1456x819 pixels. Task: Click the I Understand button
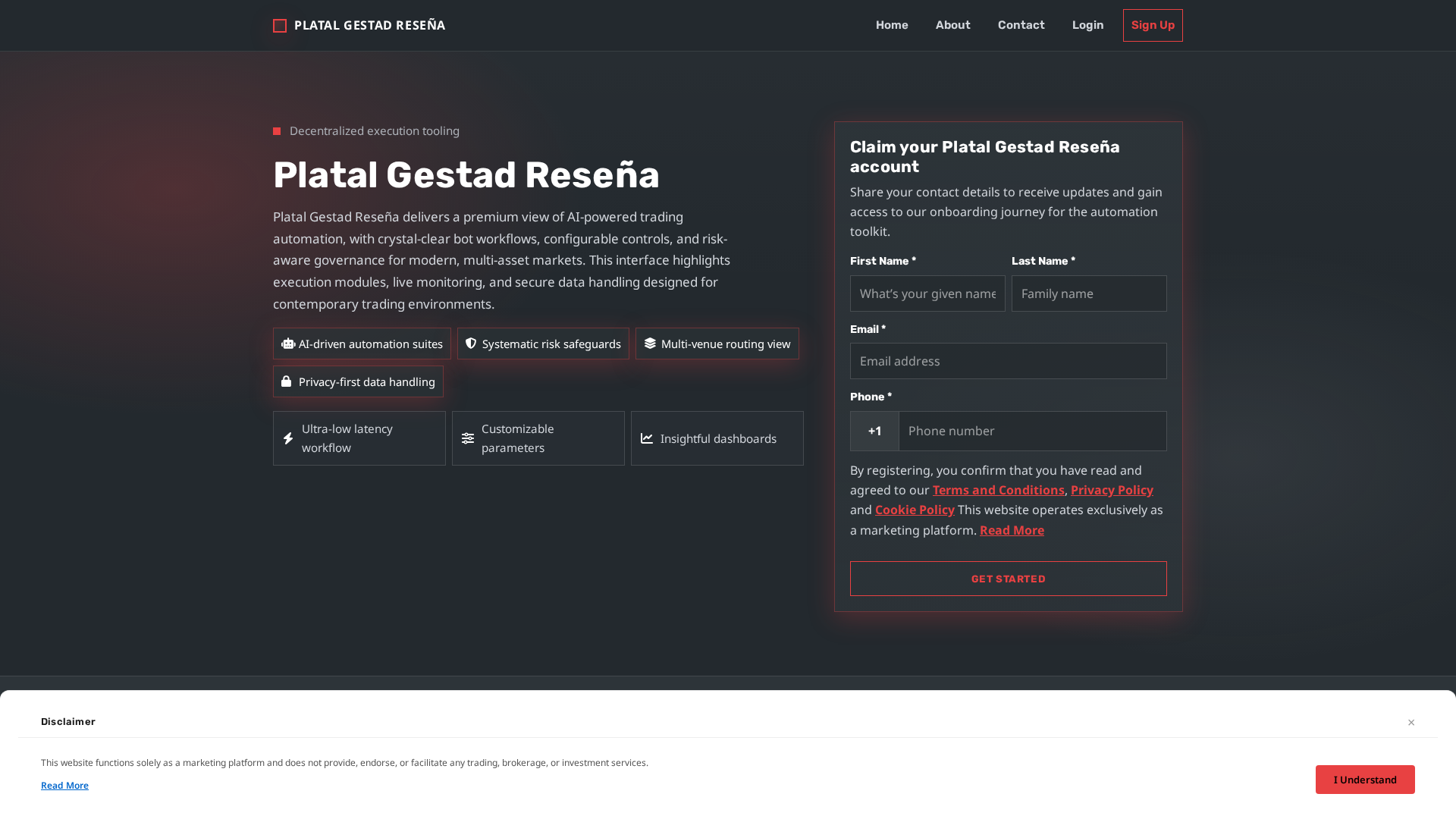(1365, 780)
